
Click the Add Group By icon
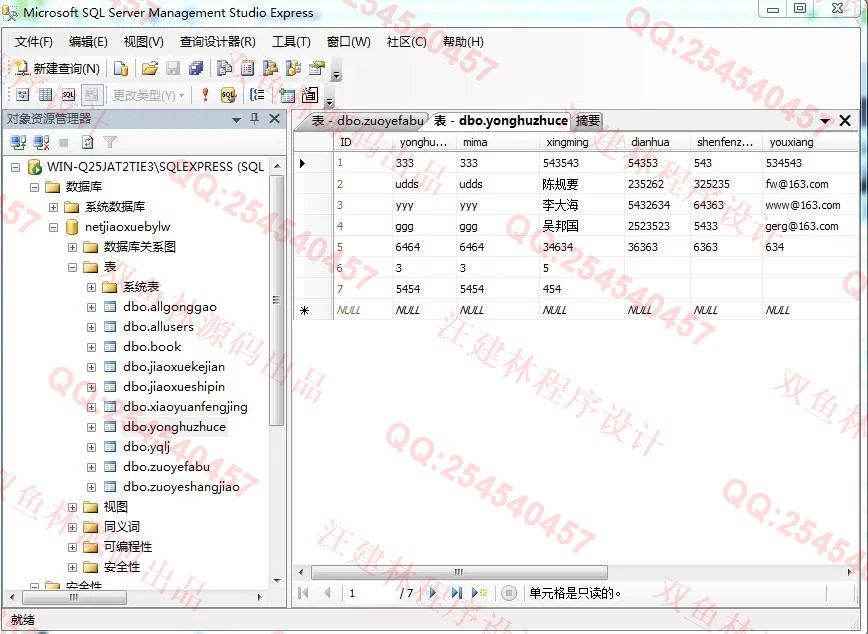257,95
